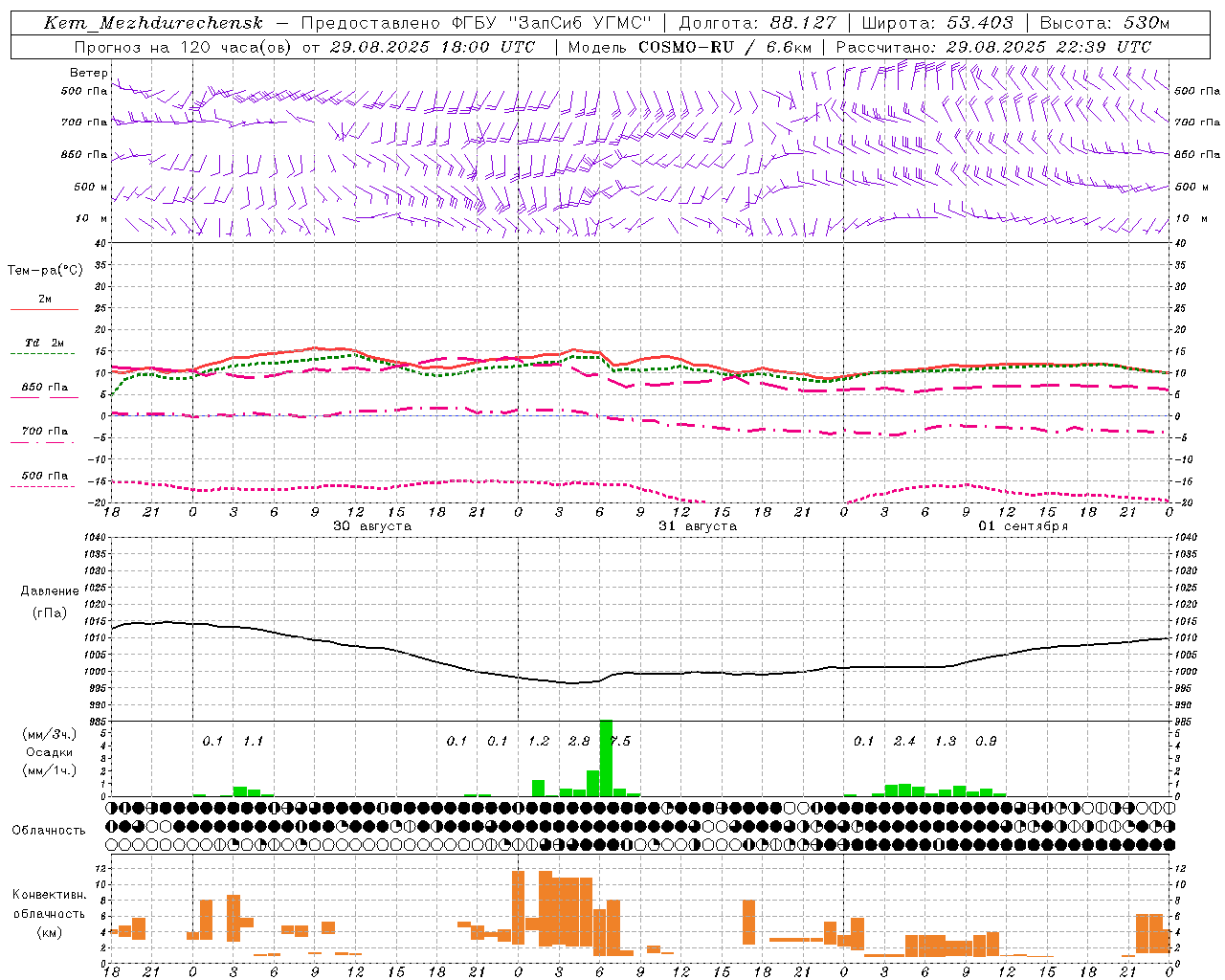Click the 1.1 precipitation total value

tap(253, 742)
